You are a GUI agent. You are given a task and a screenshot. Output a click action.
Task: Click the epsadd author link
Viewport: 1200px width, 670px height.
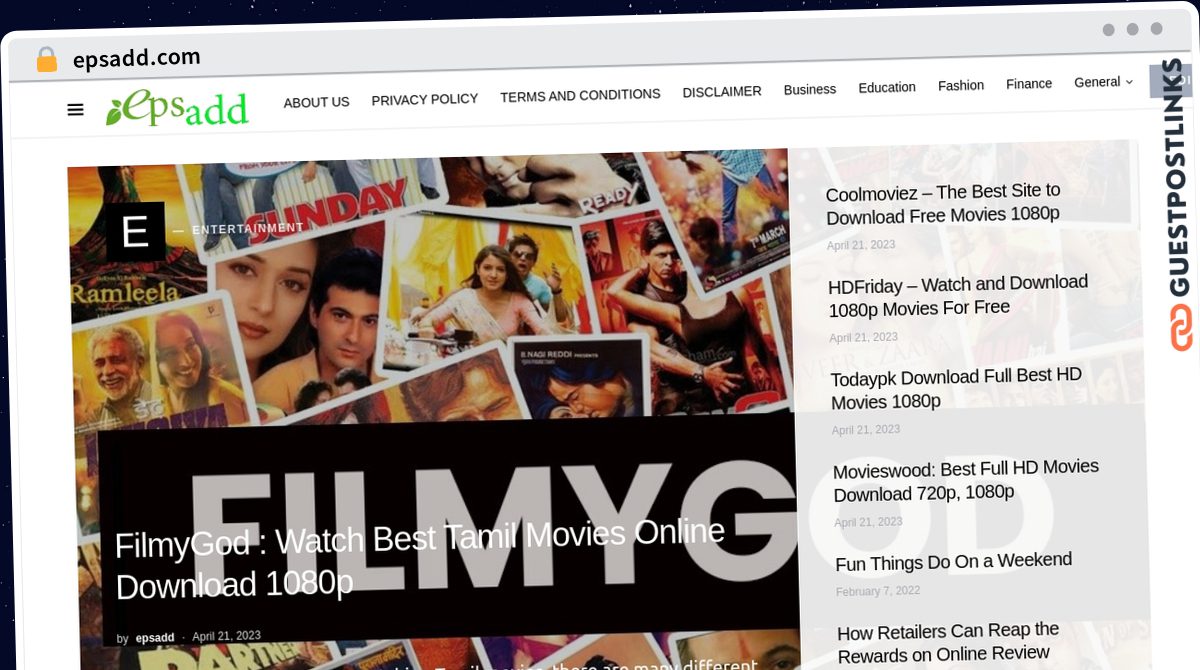[155, 638]
